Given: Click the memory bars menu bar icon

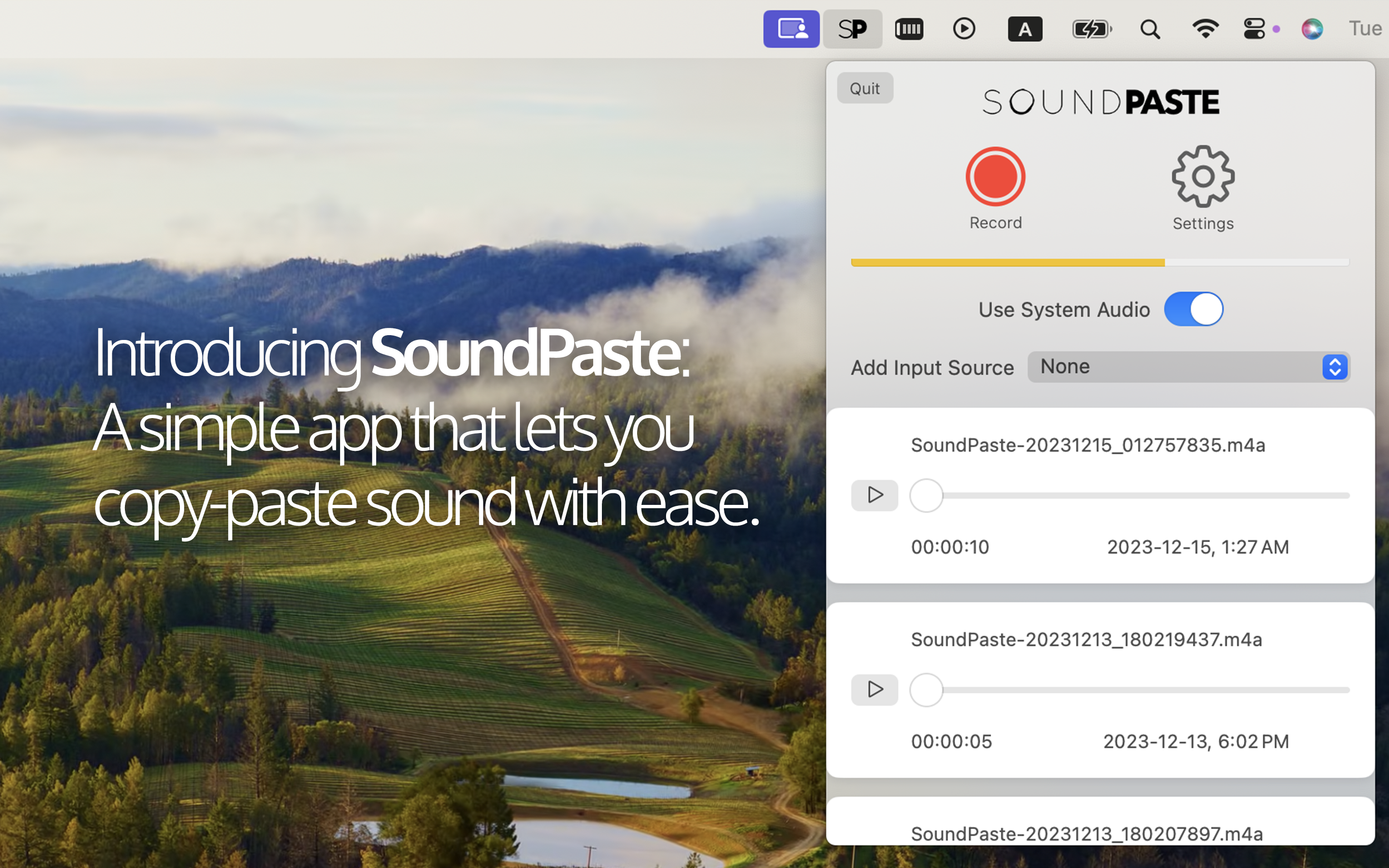Looking at the screenshot, I should pos(909,29).
